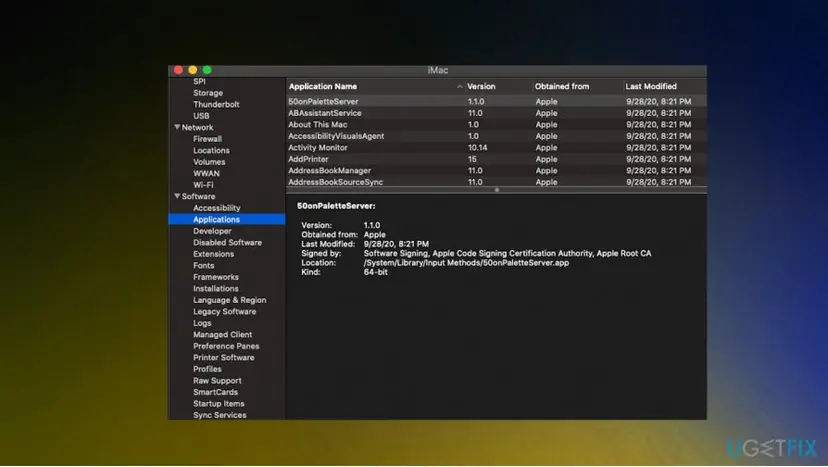Viewport: 828px width, 467px height.
Task: Select the AddressBookManager row
Action: coord(496,171)
